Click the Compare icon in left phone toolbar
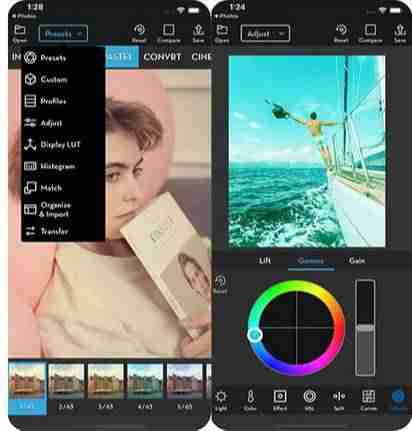 click(x=169, y=34)
